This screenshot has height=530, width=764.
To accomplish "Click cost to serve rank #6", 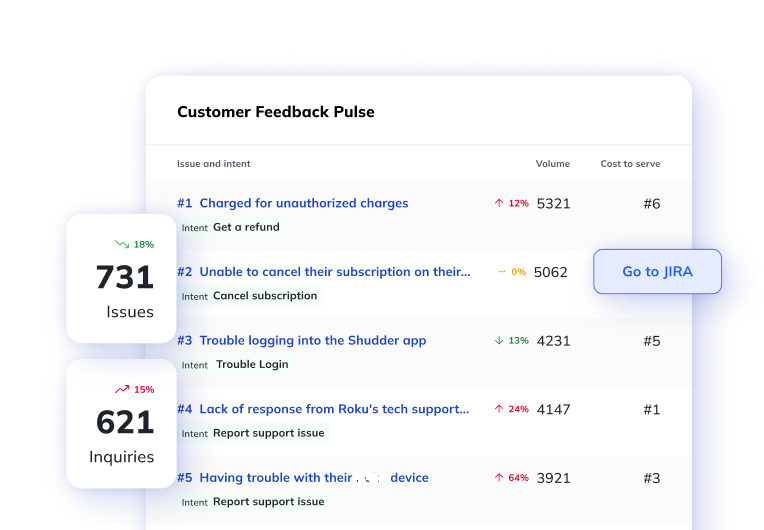I will 652,204.
